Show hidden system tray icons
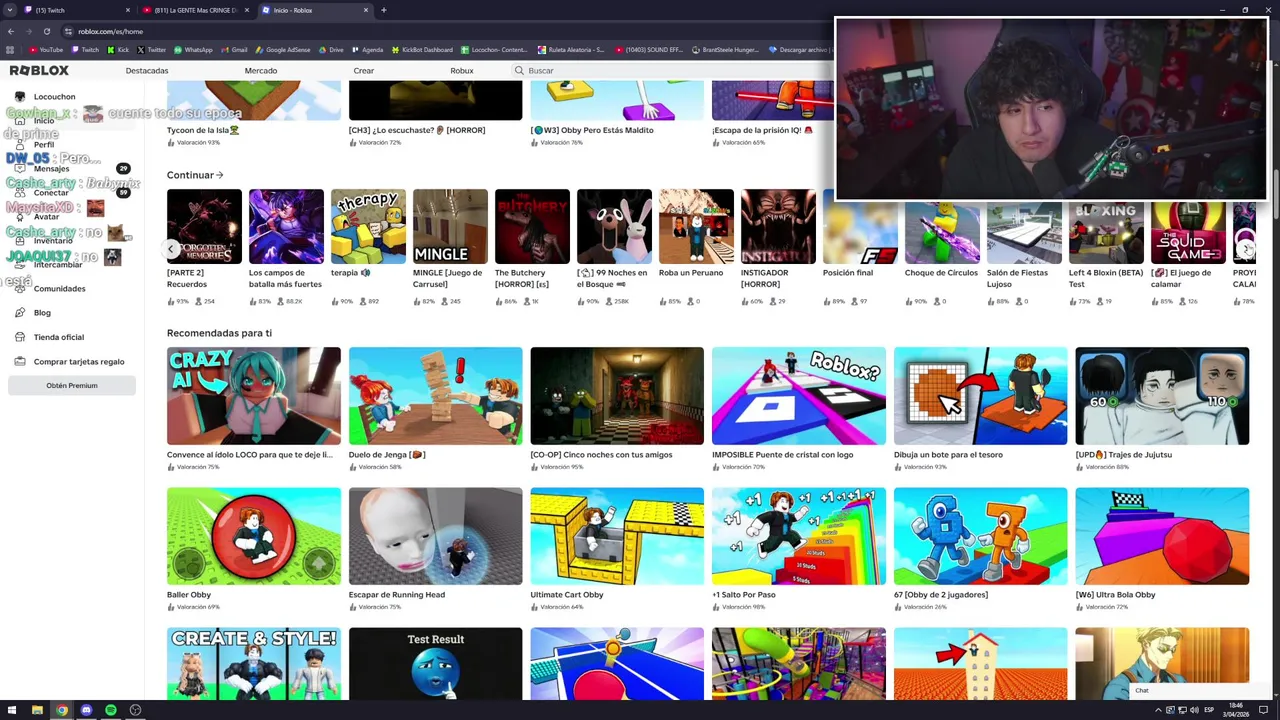The height and width of the screenshot is (720, 1280). pyautogui.click(x=1160, y=710)
